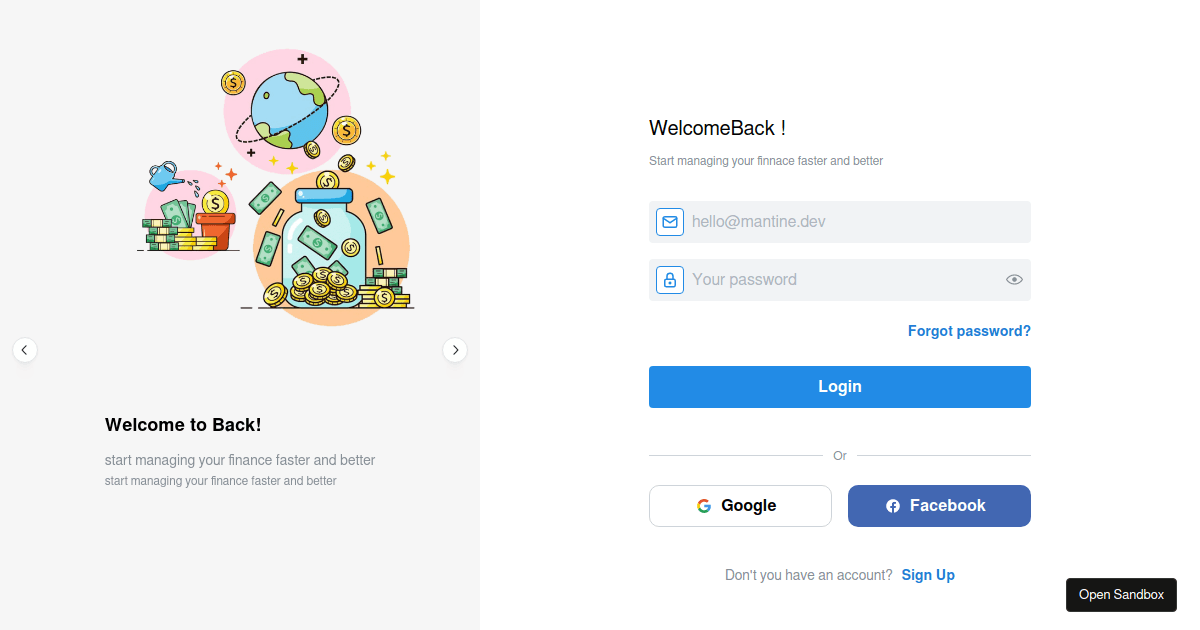Click the lock icon in the password field
This screenshot has height=630, width=1200.
(669, 279)
